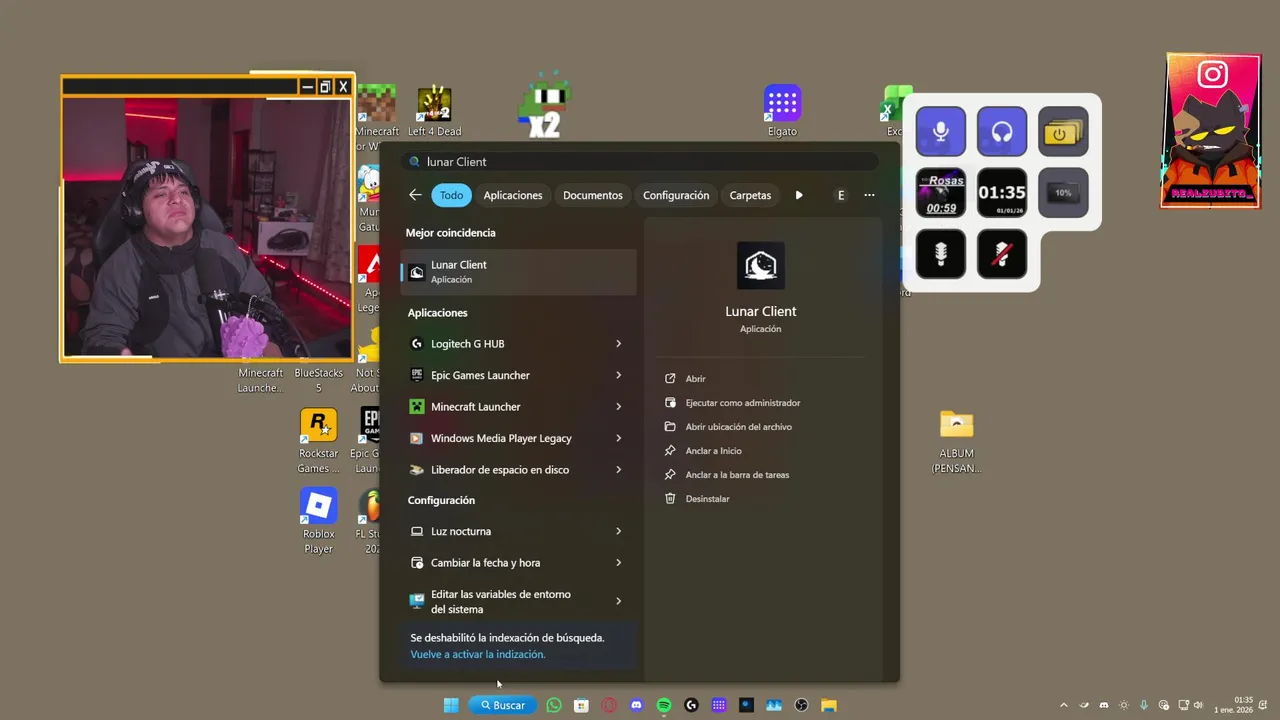
Task: Toggle the white studio microphone tile
Action: pos(941,254)
